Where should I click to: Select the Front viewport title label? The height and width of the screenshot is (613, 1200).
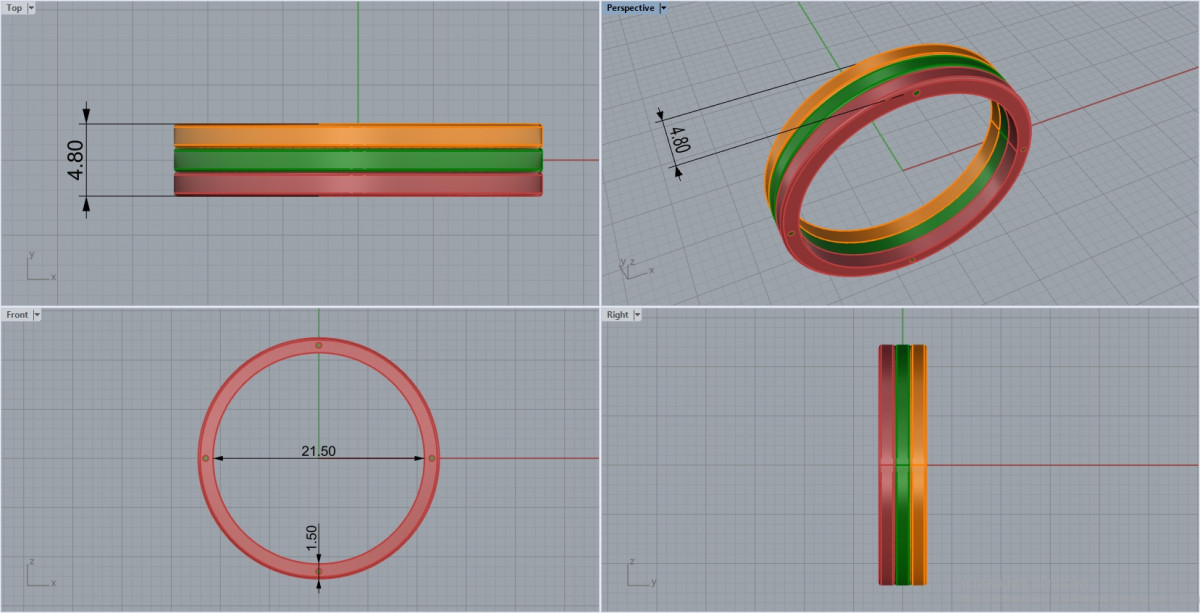pyautogui.click(x=17, y=315)
